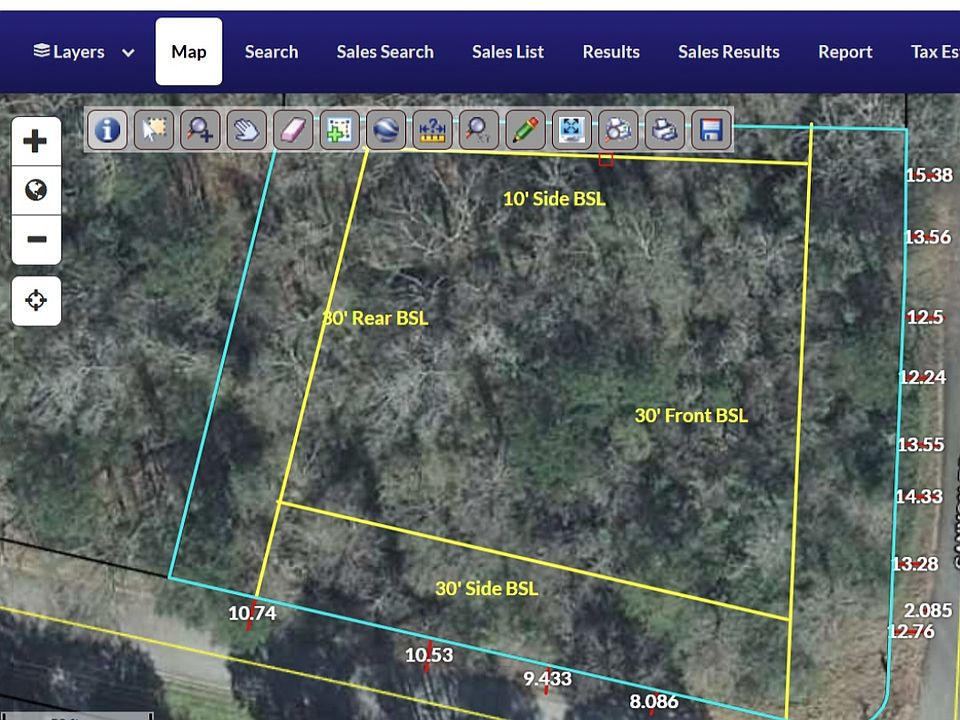Select the pan hand tool
Viewport: 960px width, 720px height.
[247, 130]
